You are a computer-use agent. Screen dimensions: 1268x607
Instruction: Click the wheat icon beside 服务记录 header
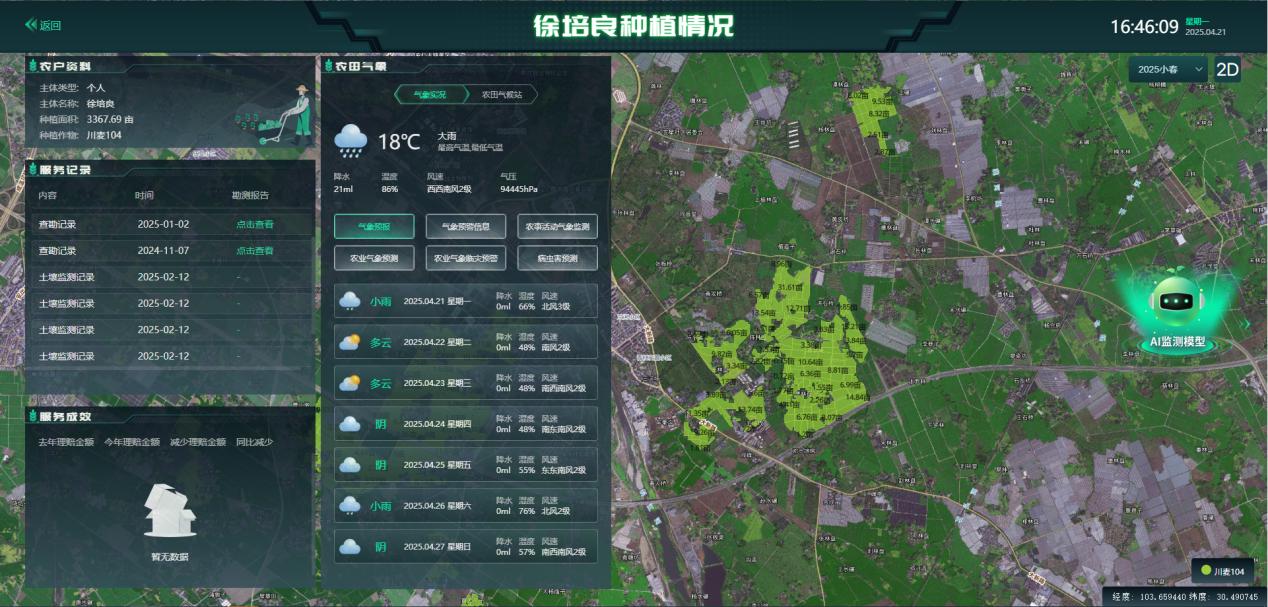click(x=33, y=169)
